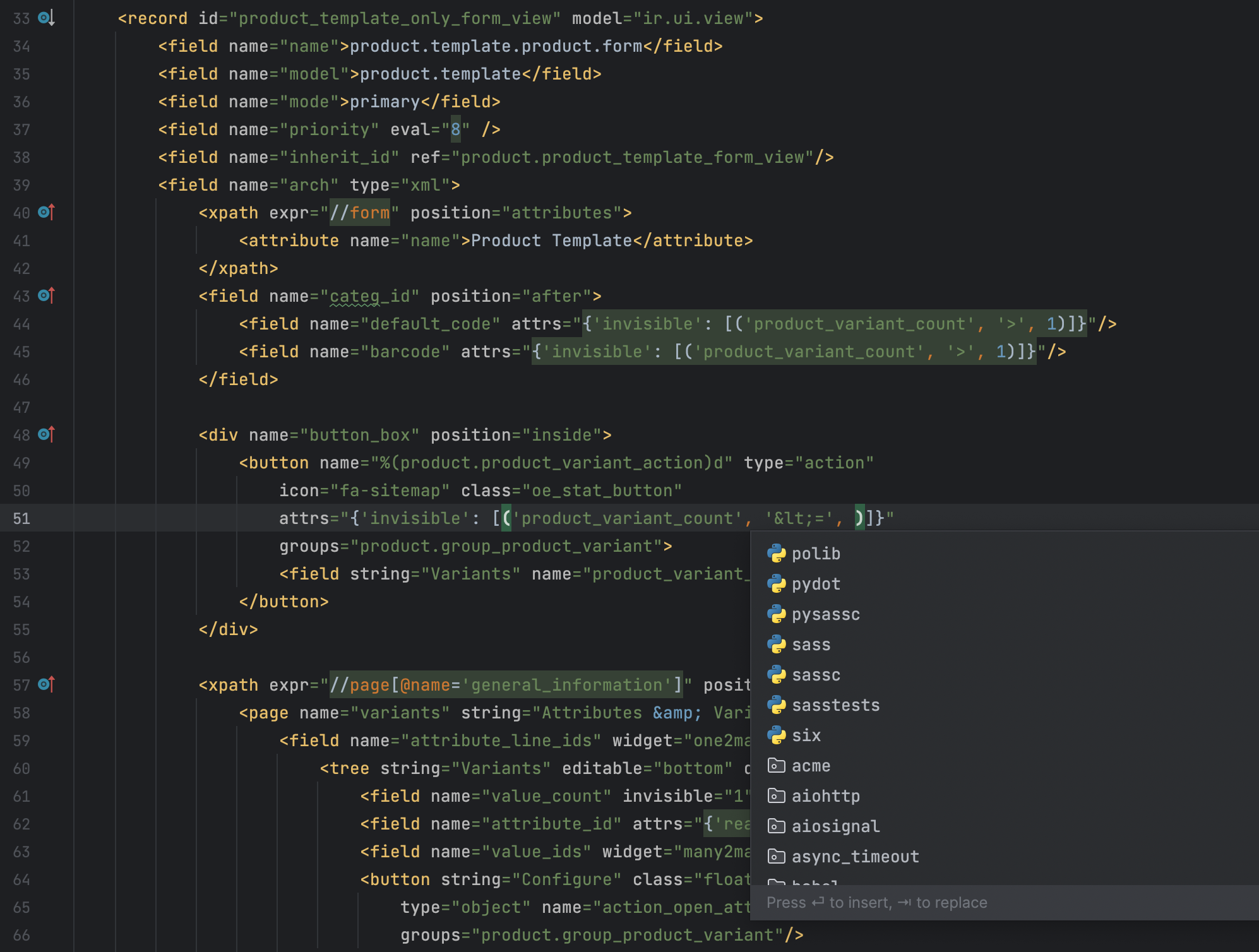Select pydot from the completion popup
The width and height of the screenshot is (1259, 952).
click(x=816, y=584)
